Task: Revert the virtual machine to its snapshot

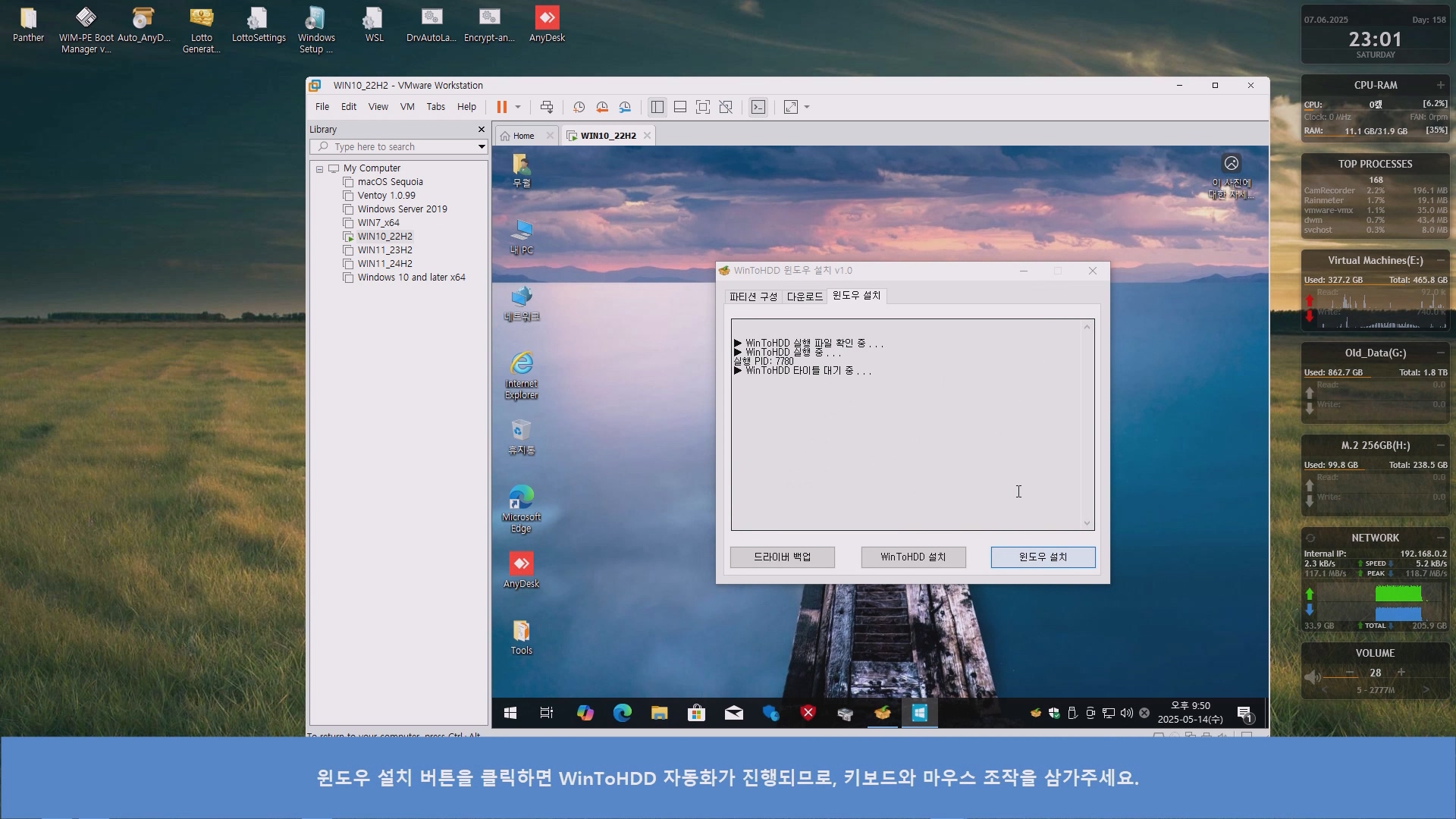Action: click(602, 107)
